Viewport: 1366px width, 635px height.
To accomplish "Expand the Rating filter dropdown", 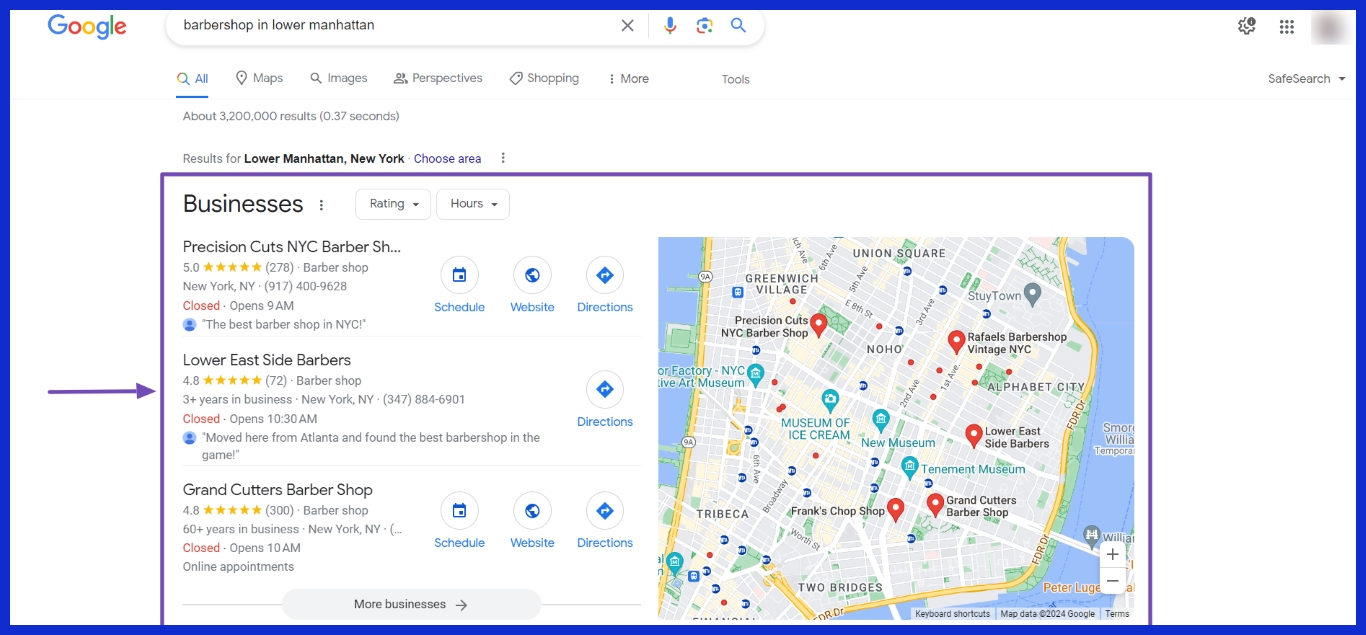I will [x=393, y=204].
